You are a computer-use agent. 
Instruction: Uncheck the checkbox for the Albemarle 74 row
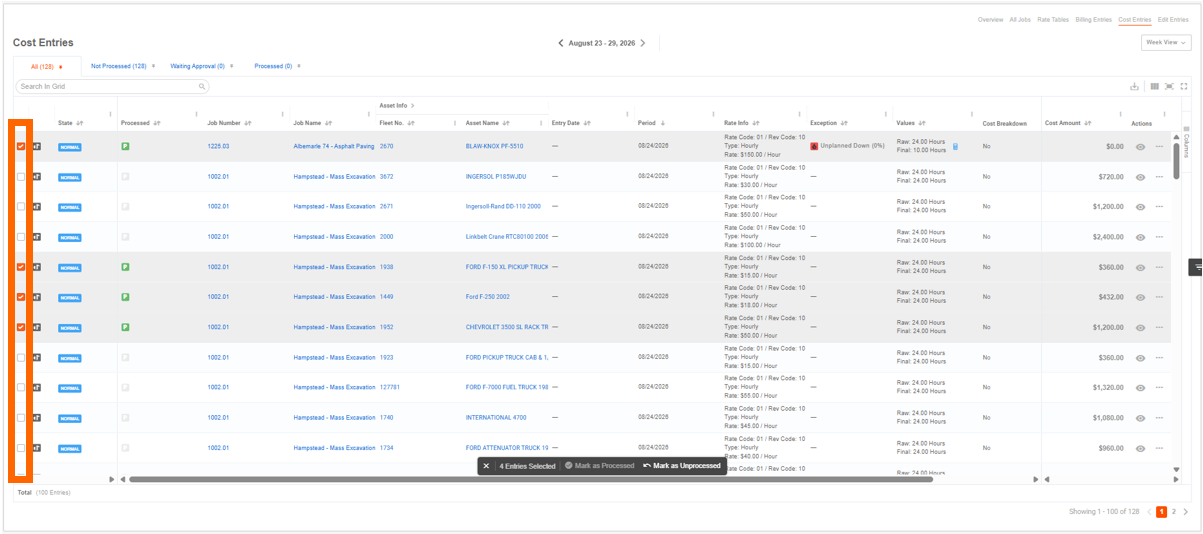tap(21, 146)
